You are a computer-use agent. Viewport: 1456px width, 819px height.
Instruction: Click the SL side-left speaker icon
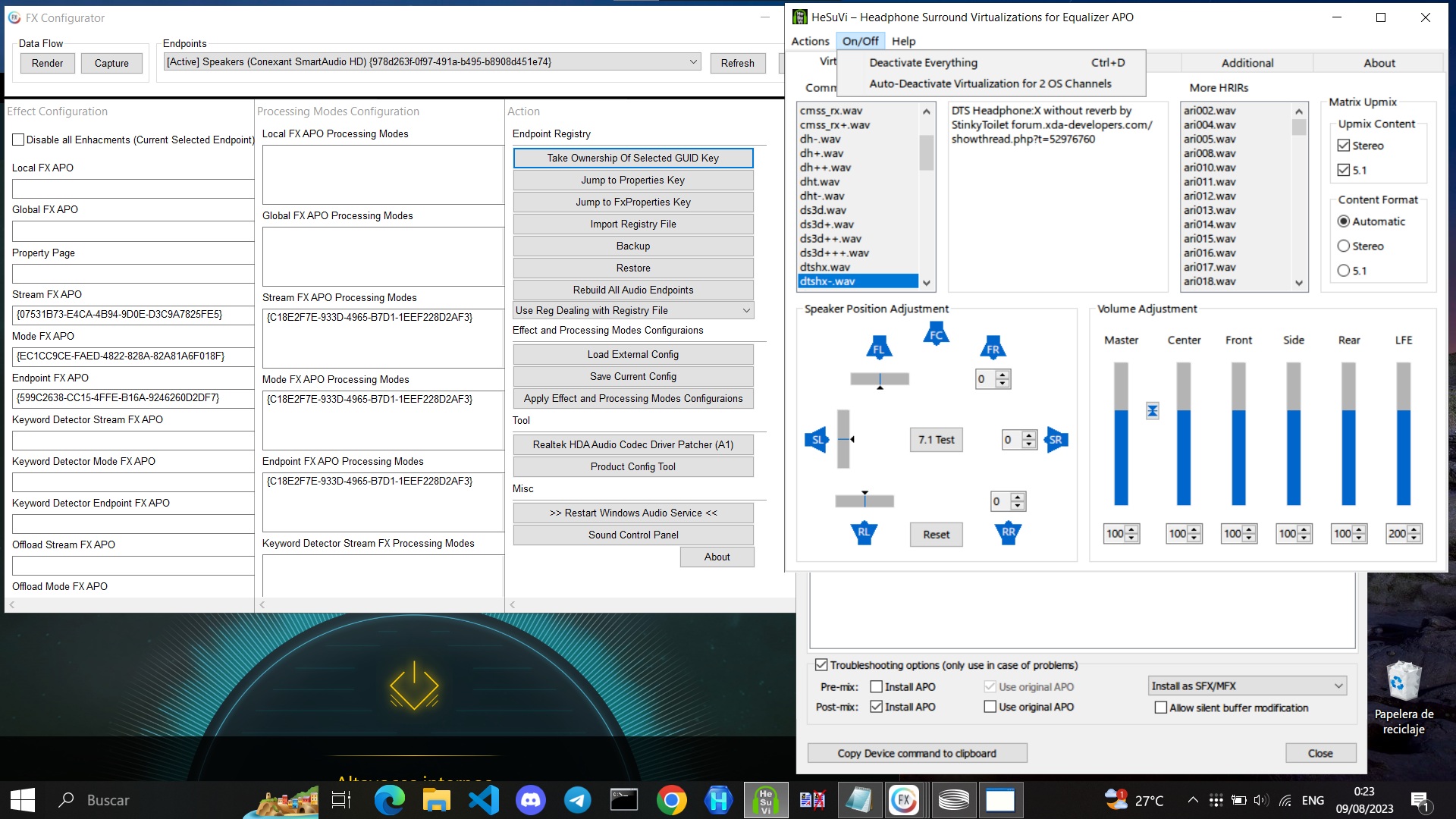click(x=817, y=440)
